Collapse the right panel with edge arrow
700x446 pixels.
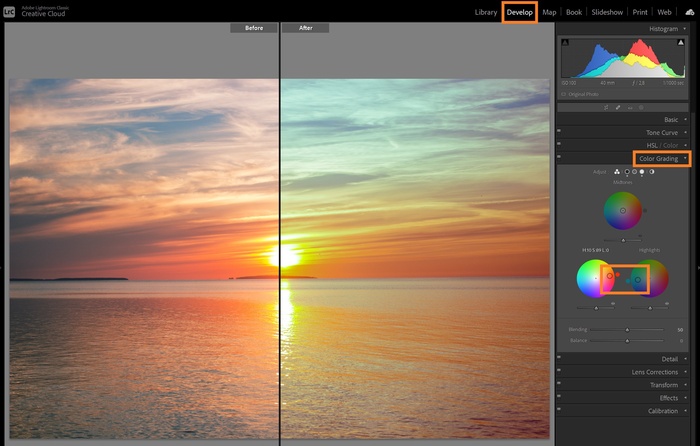pyautogui.click(x=698, y=268)
